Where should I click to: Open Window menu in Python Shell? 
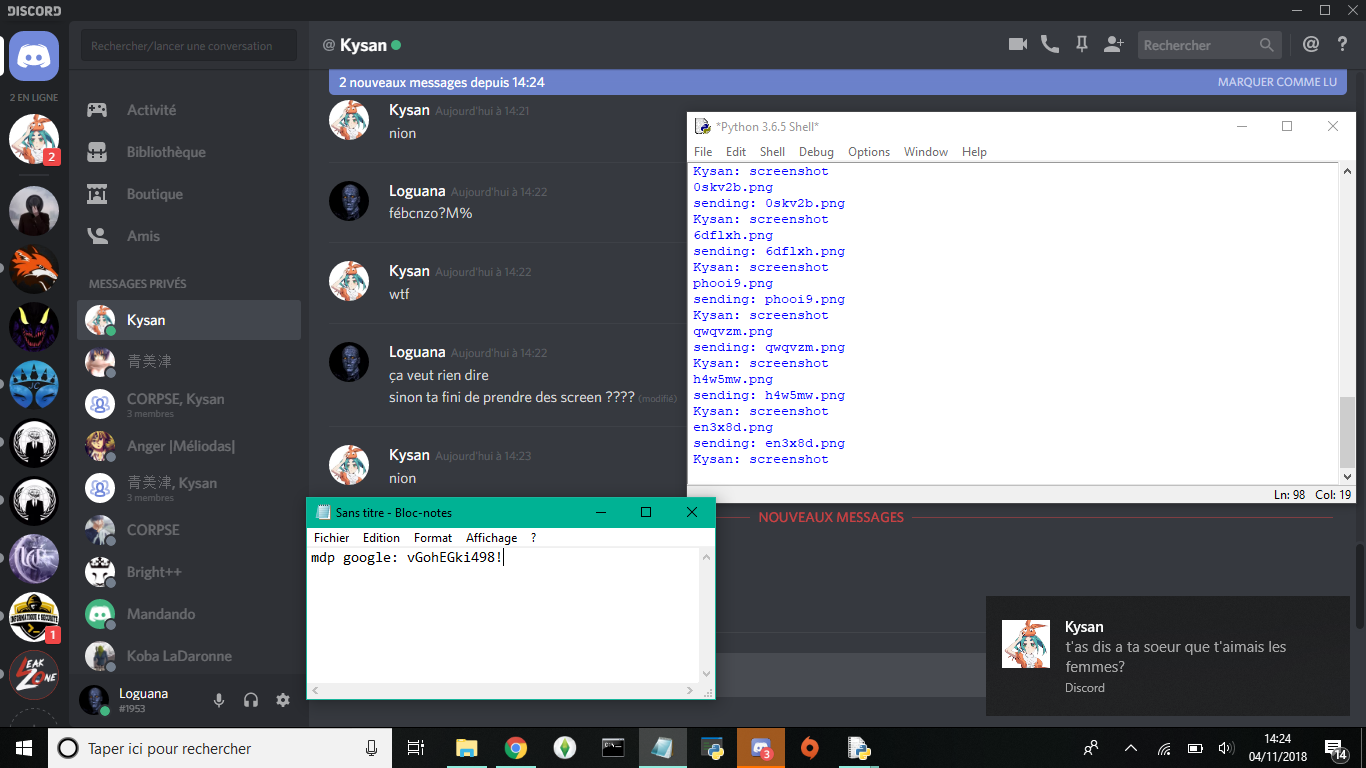pyautogui.click(x=926, y=152)
